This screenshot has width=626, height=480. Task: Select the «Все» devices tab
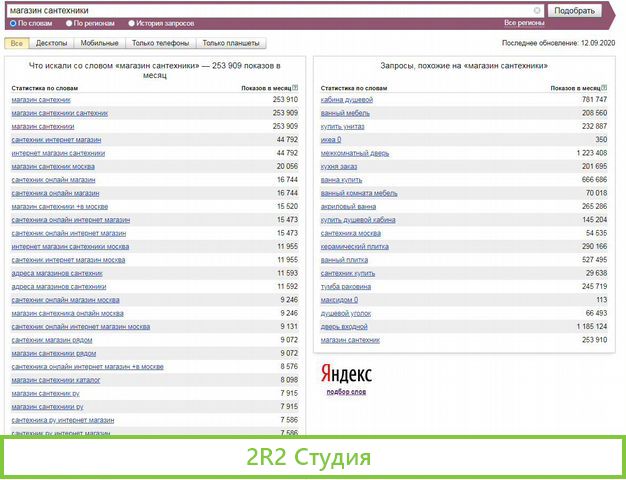(x=16, y=43)
